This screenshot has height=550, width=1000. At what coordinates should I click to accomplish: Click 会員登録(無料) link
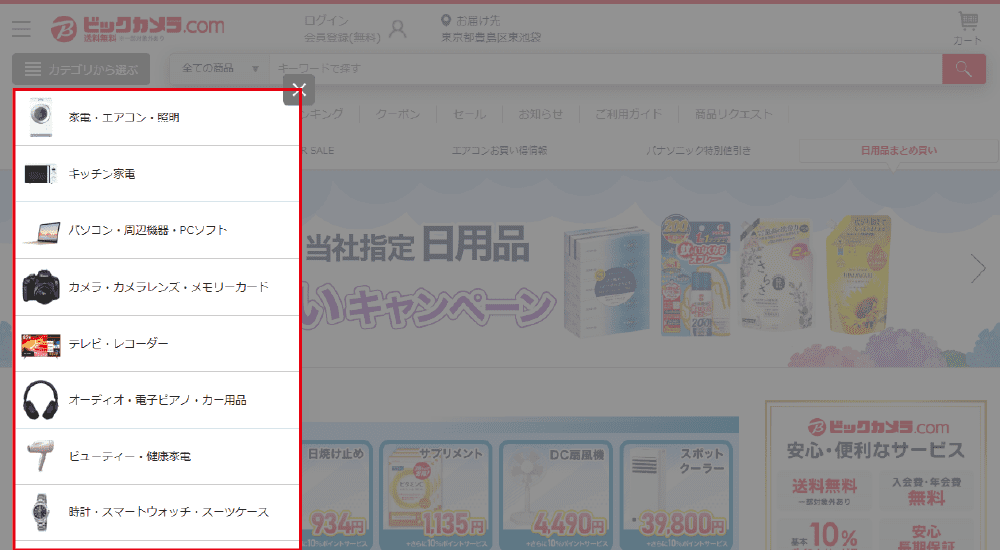click(342, 38)
